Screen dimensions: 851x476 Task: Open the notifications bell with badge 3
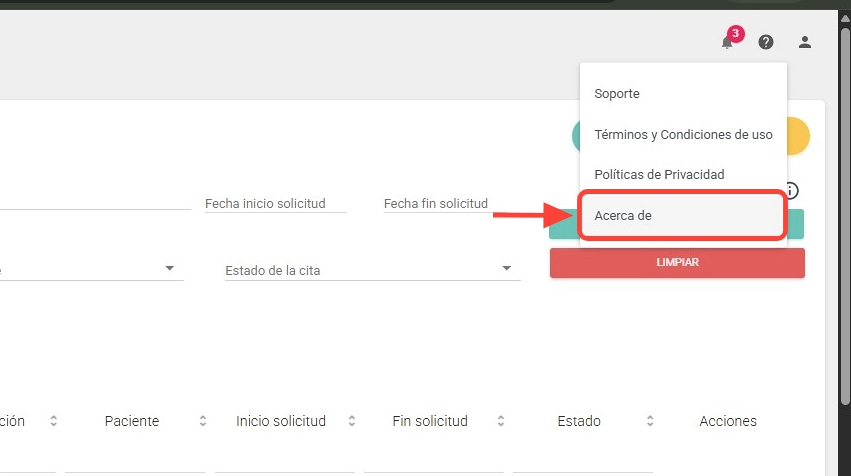coord(728,42)
